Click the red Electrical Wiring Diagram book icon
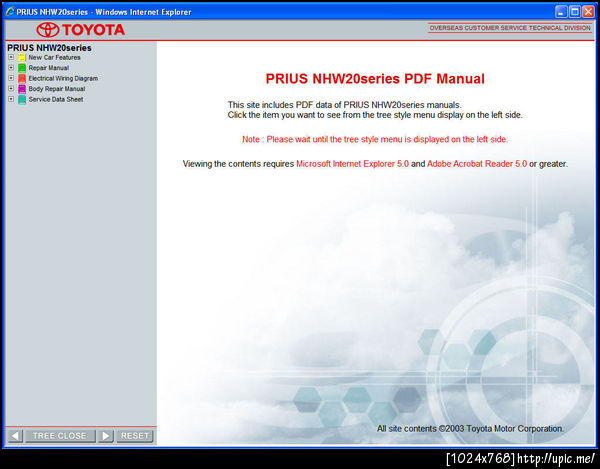 pos(22,78)
